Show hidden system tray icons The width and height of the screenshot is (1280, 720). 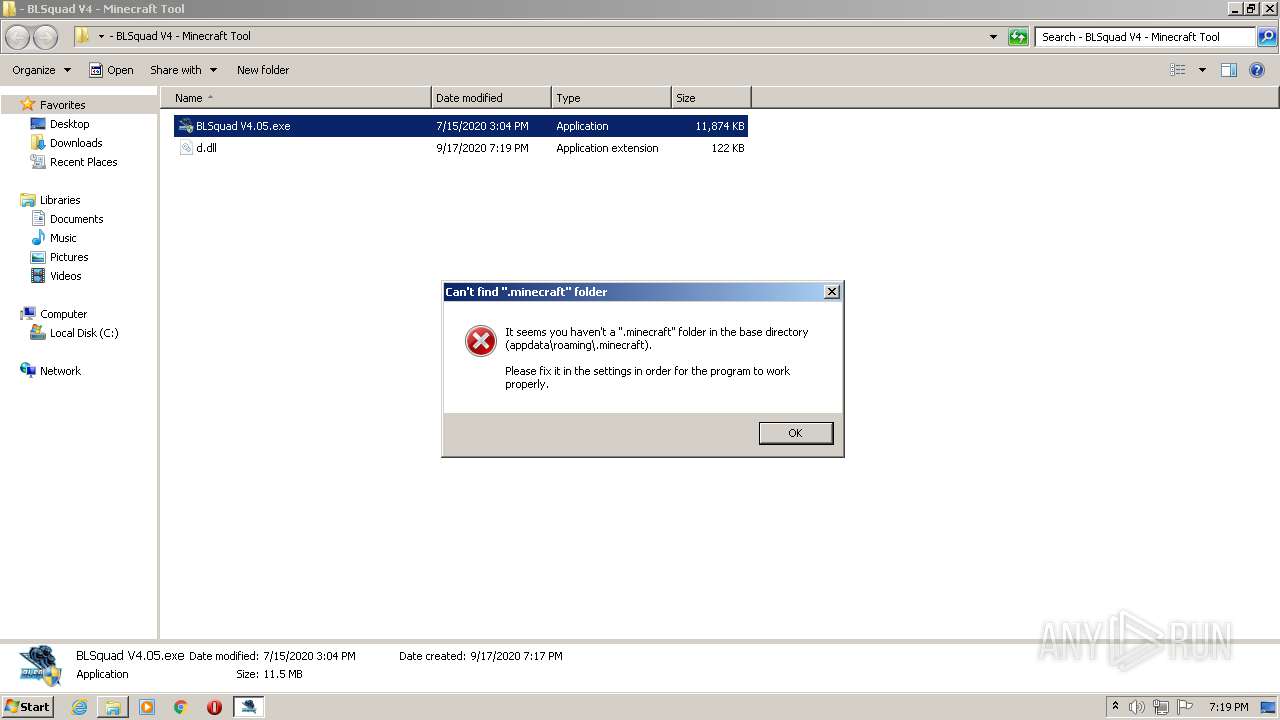(1115, 706)
